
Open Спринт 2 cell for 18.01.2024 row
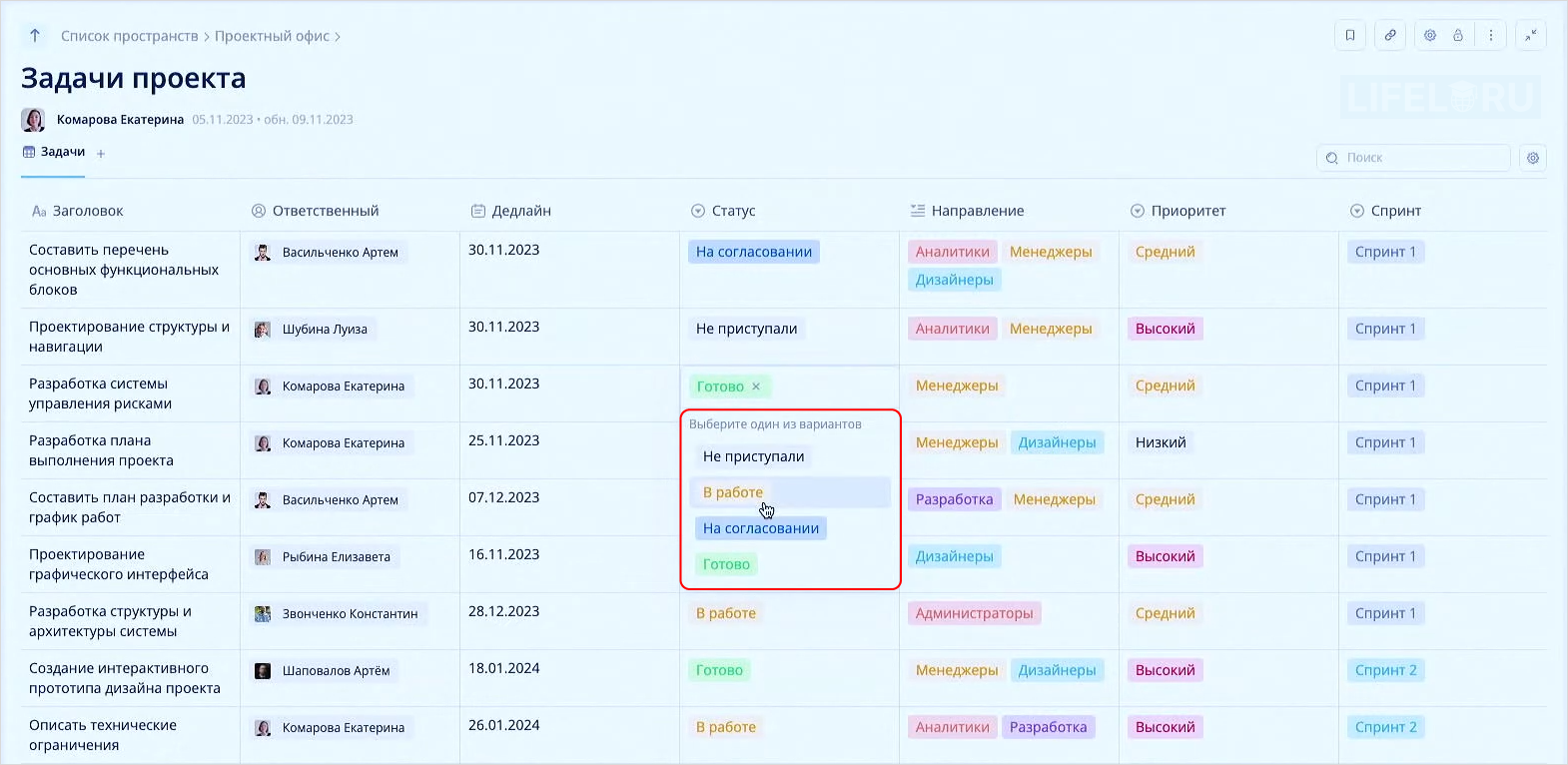[x=1386, y=670]
